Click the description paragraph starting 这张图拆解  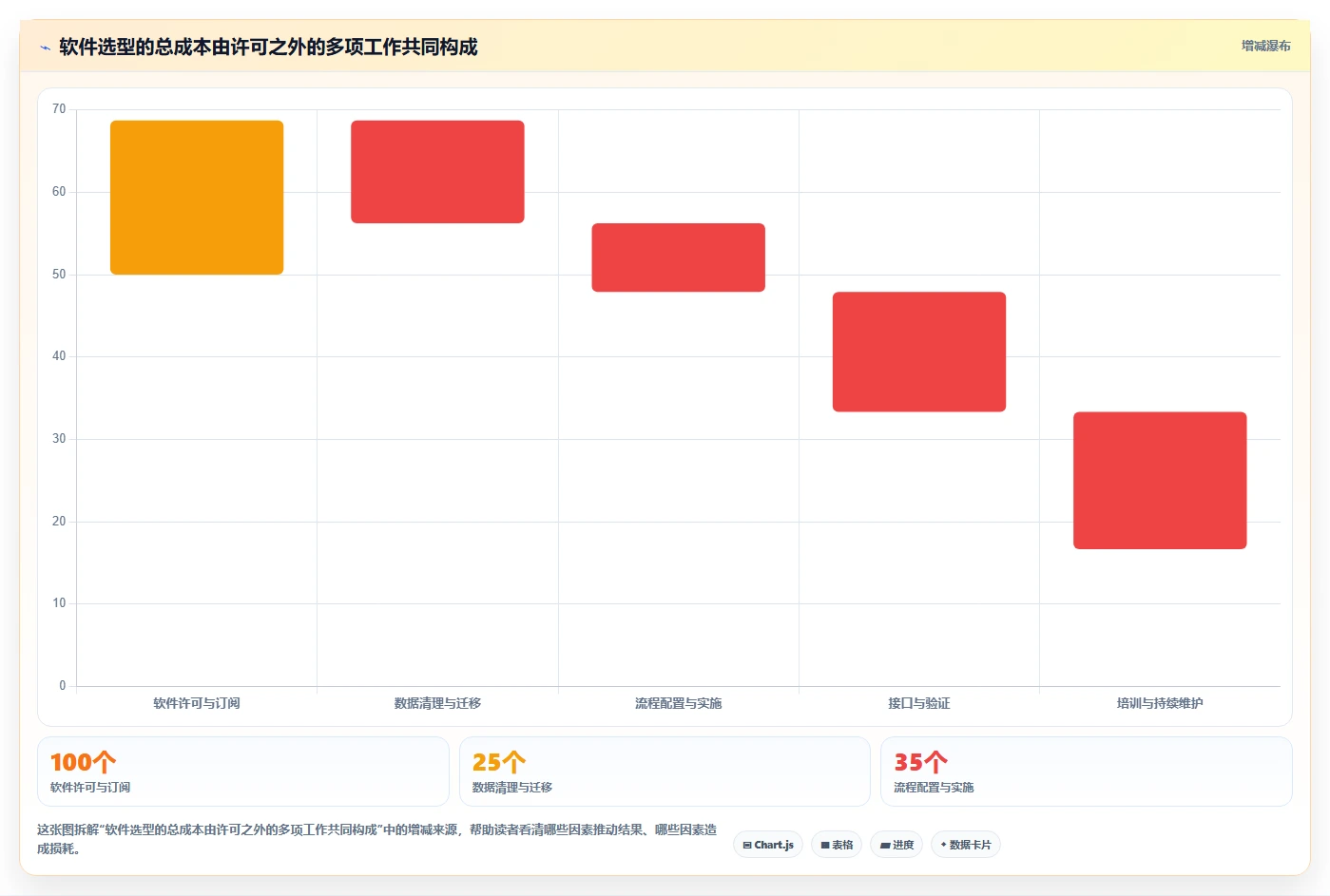(377, 839)
